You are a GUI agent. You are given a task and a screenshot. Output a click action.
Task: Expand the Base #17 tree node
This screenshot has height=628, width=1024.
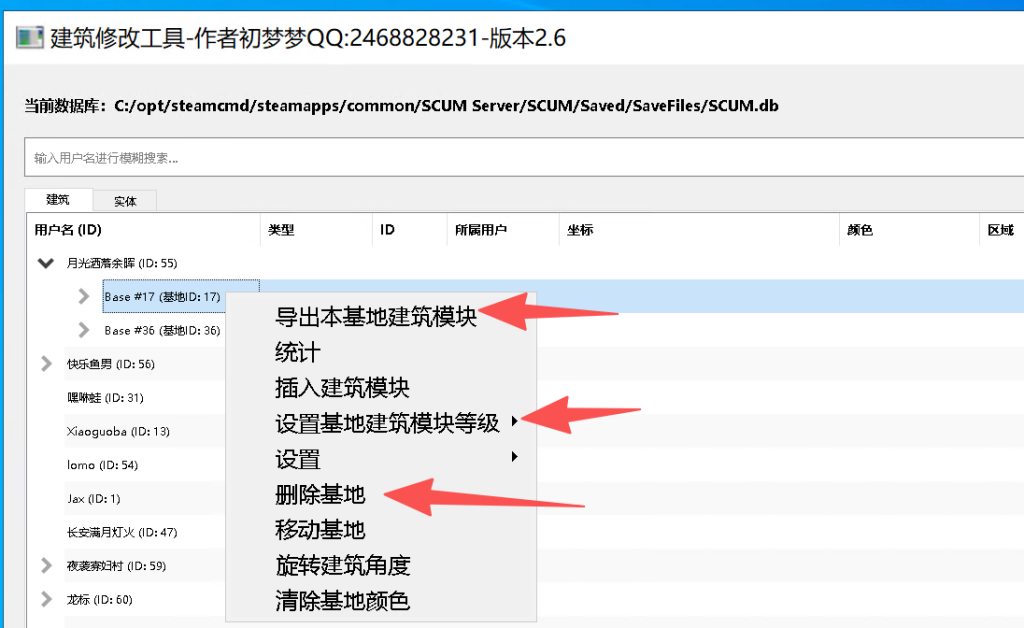point(85,297)
